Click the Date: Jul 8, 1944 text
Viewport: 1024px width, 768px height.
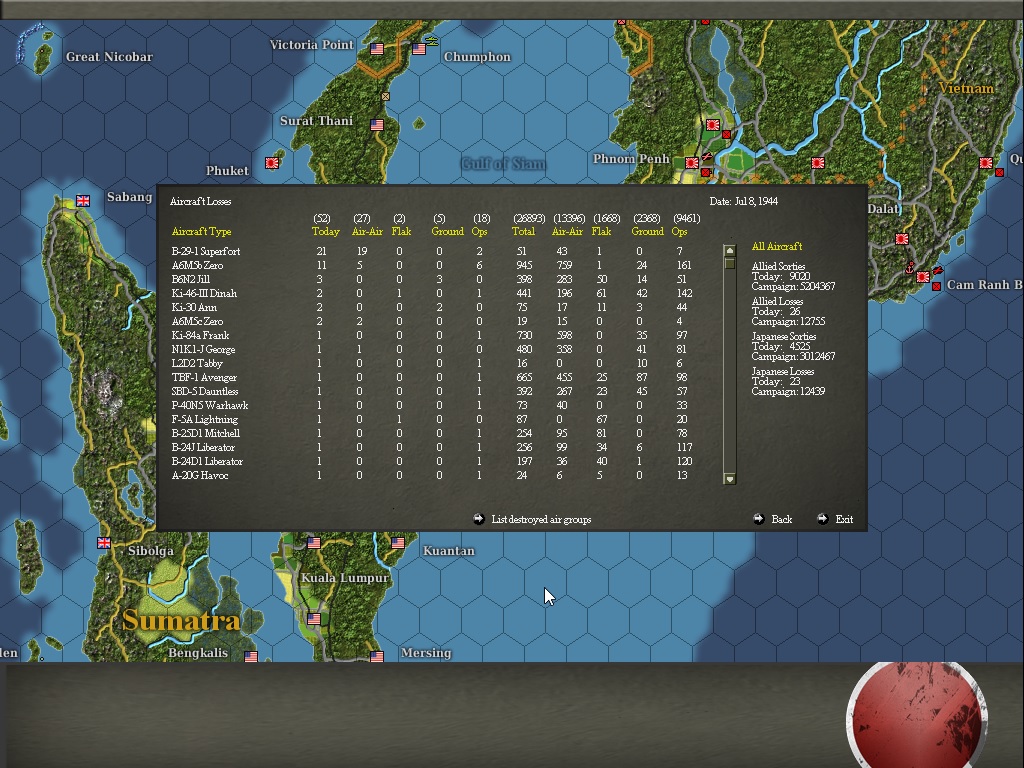tap(743, 201)
